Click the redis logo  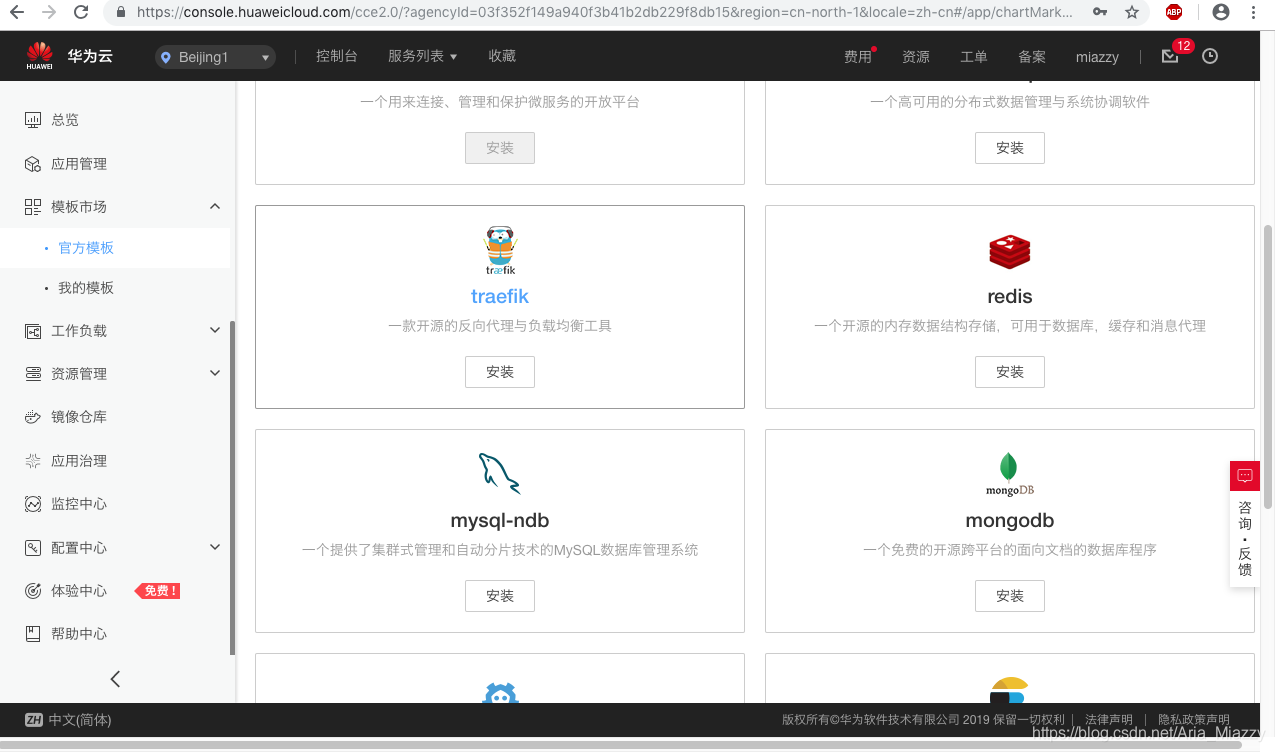tap(1010, 251)
